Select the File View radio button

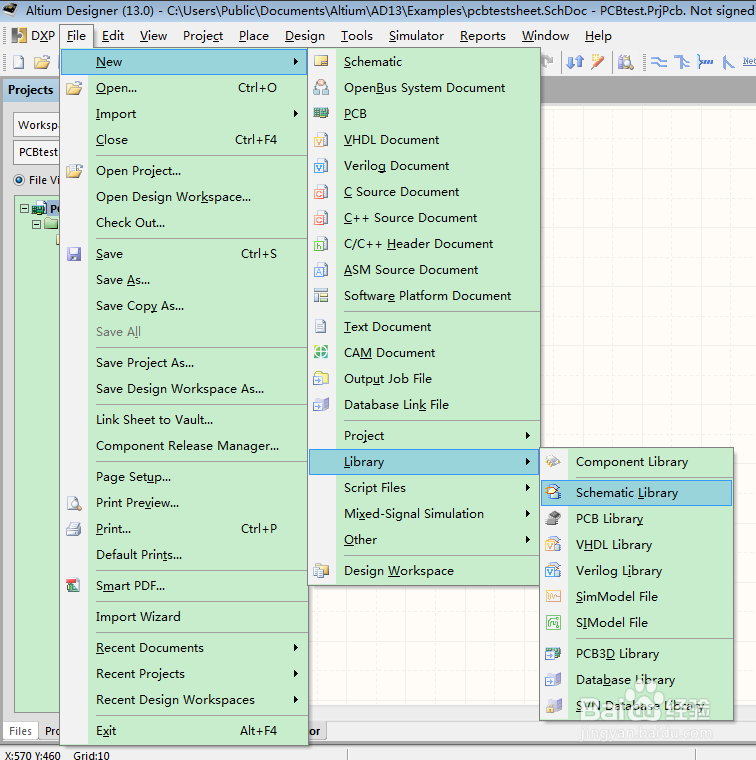(x=19, y=180)
